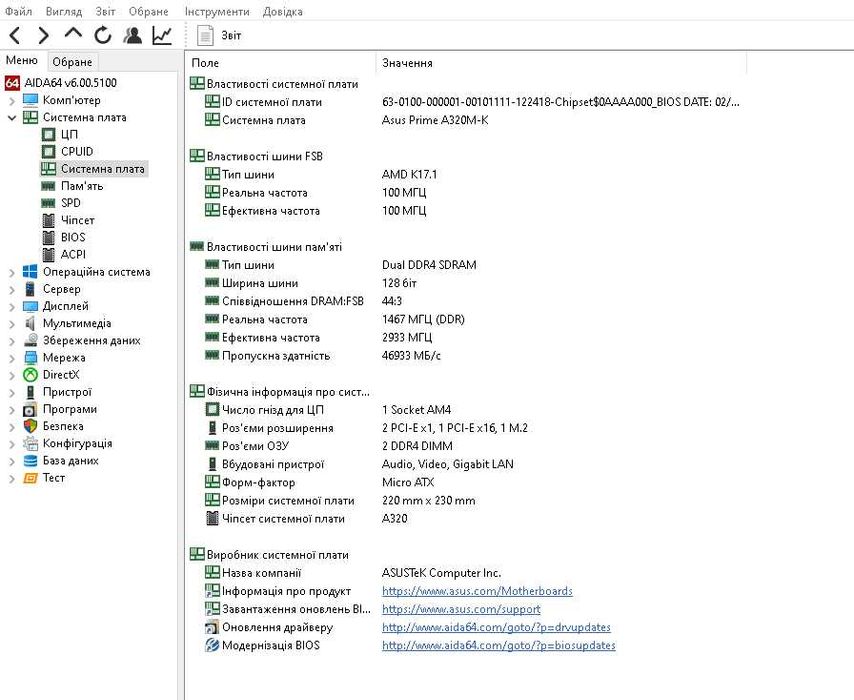Select the AIDA64 v6.00.5100 root node

coord(70,83)
